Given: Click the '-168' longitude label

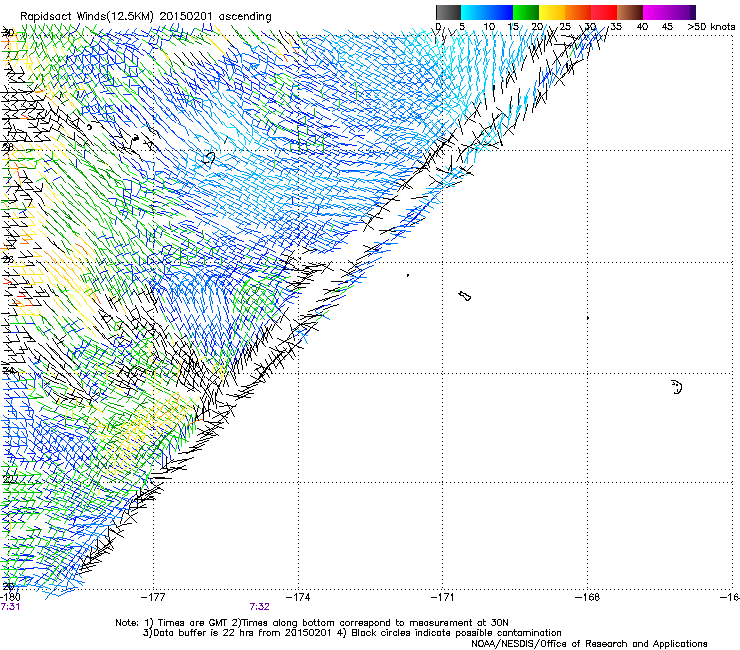Looking at the screenshot, I should pos(588,597).
